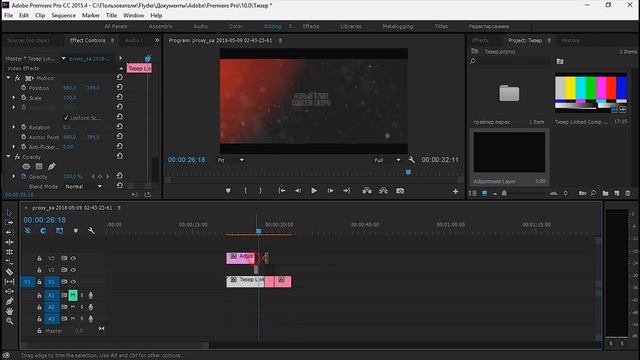Click timeline playhead on ruler

coord(258,231)
